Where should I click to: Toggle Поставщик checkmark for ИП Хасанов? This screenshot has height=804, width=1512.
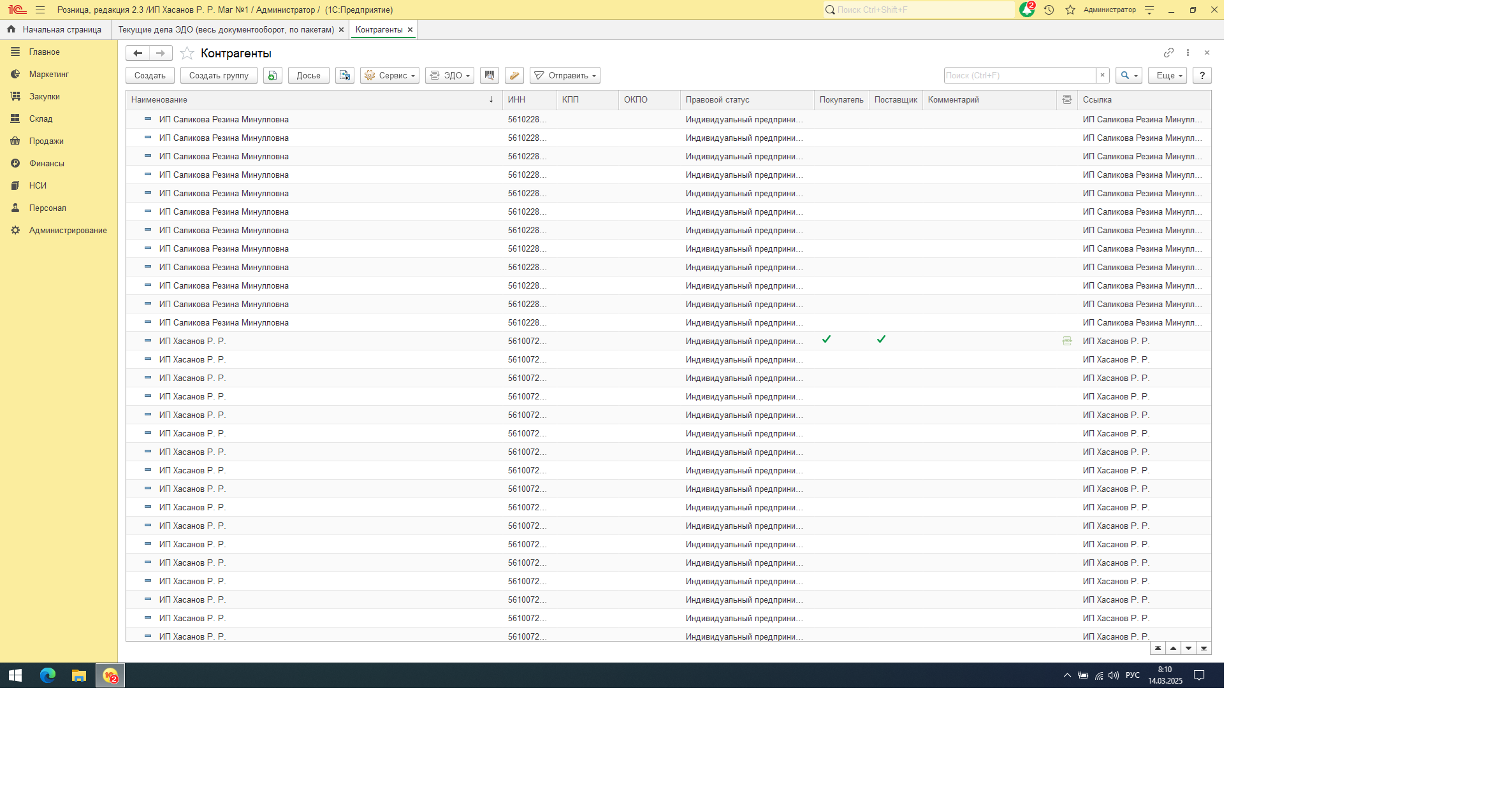click(x=881, y=340)
